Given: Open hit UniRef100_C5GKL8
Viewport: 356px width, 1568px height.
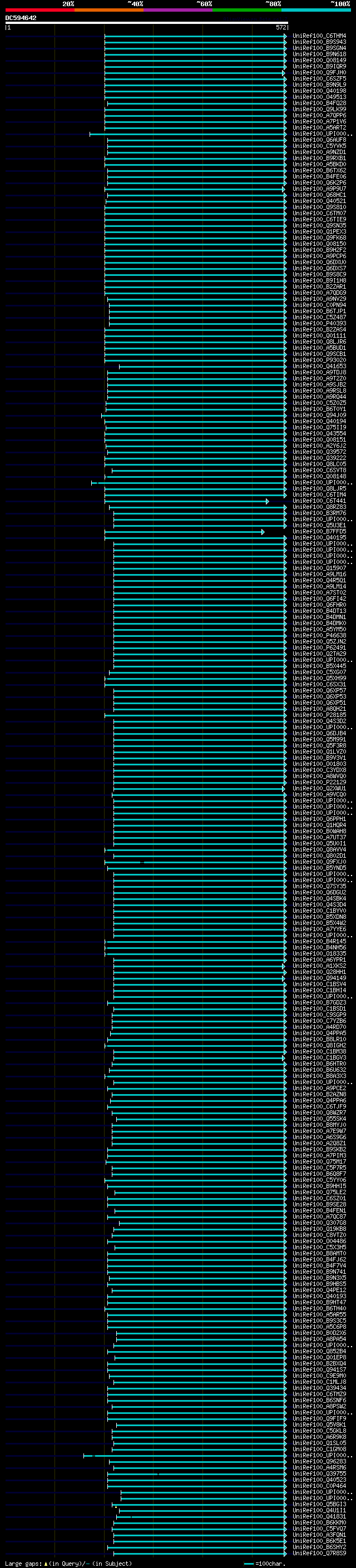Looking at the screenshot, I should coord(319,1432).
